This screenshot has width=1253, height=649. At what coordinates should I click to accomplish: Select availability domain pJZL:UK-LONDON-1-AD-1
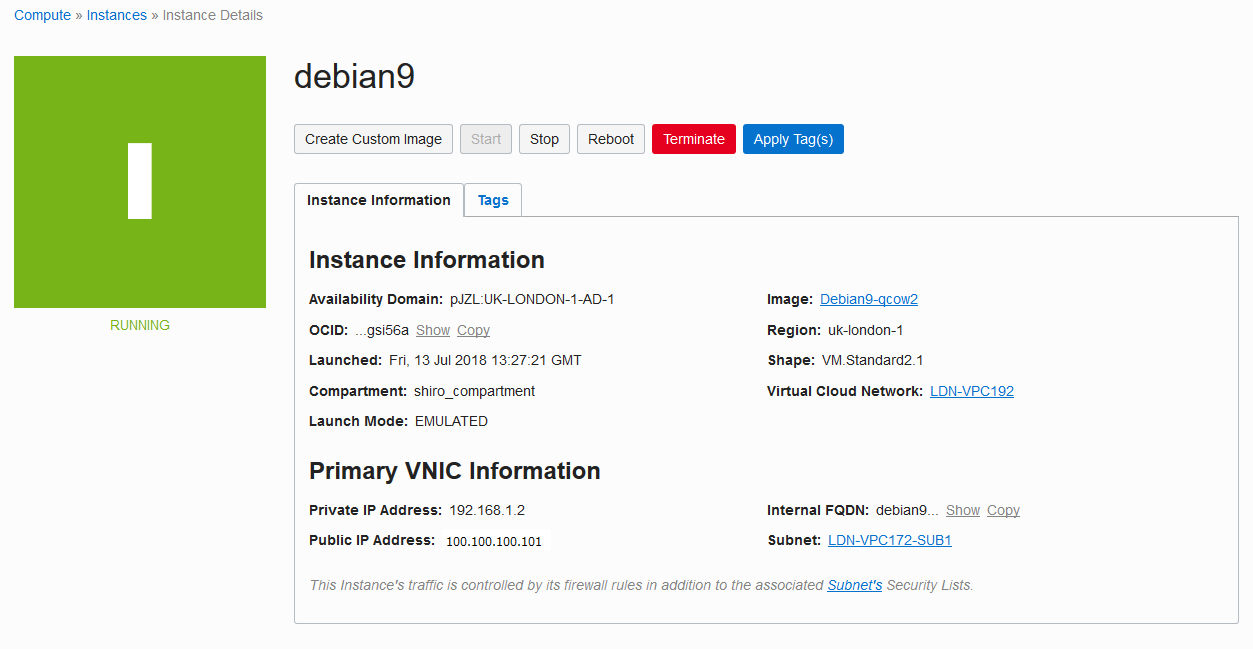point(532,299)
